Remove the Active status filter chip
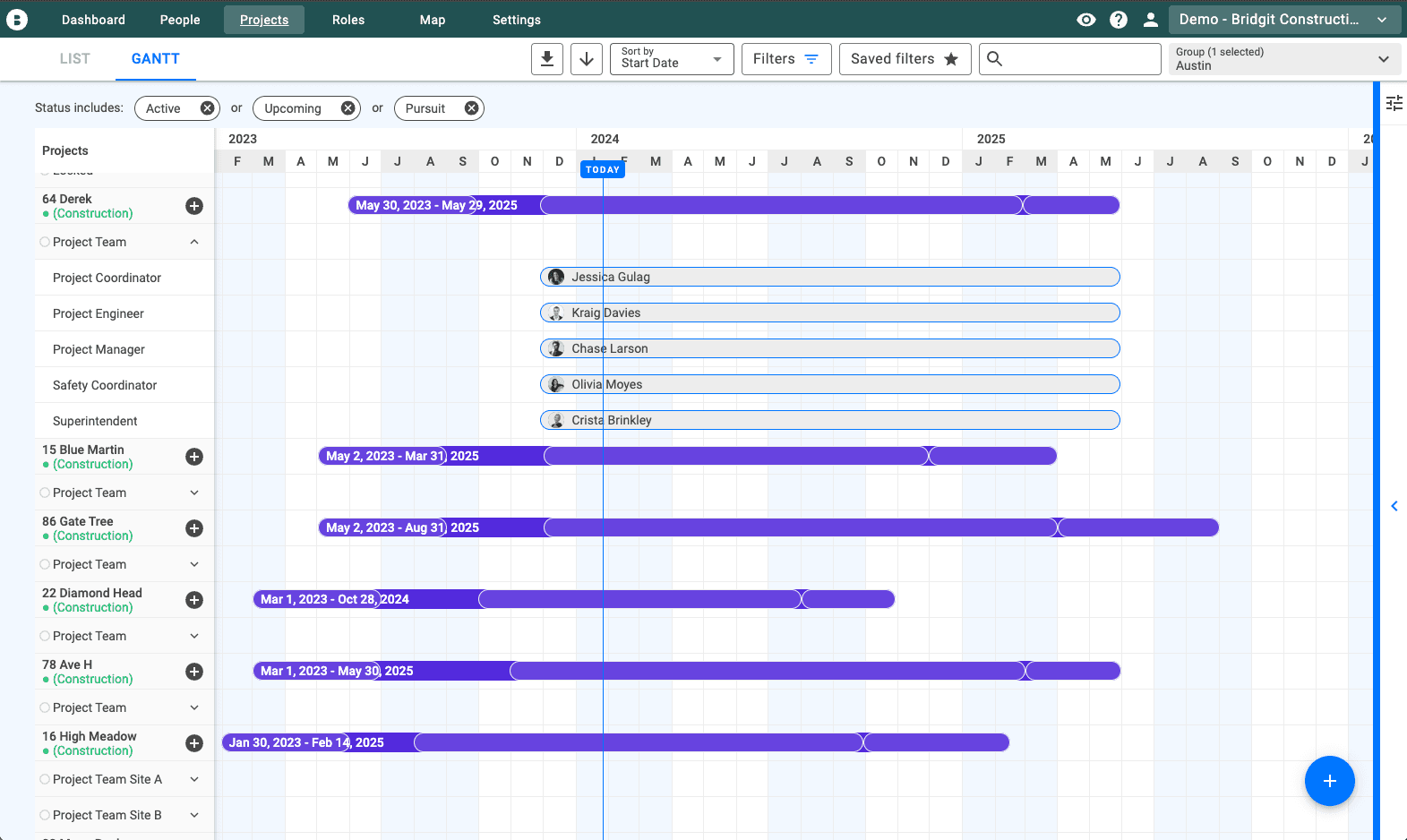The image size is (1407, 840). [207, 108]
